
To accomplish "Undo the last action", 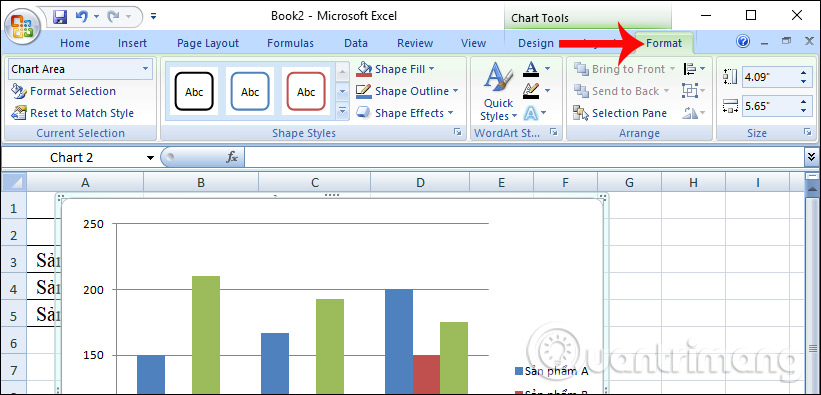I will tap(82, 17).
